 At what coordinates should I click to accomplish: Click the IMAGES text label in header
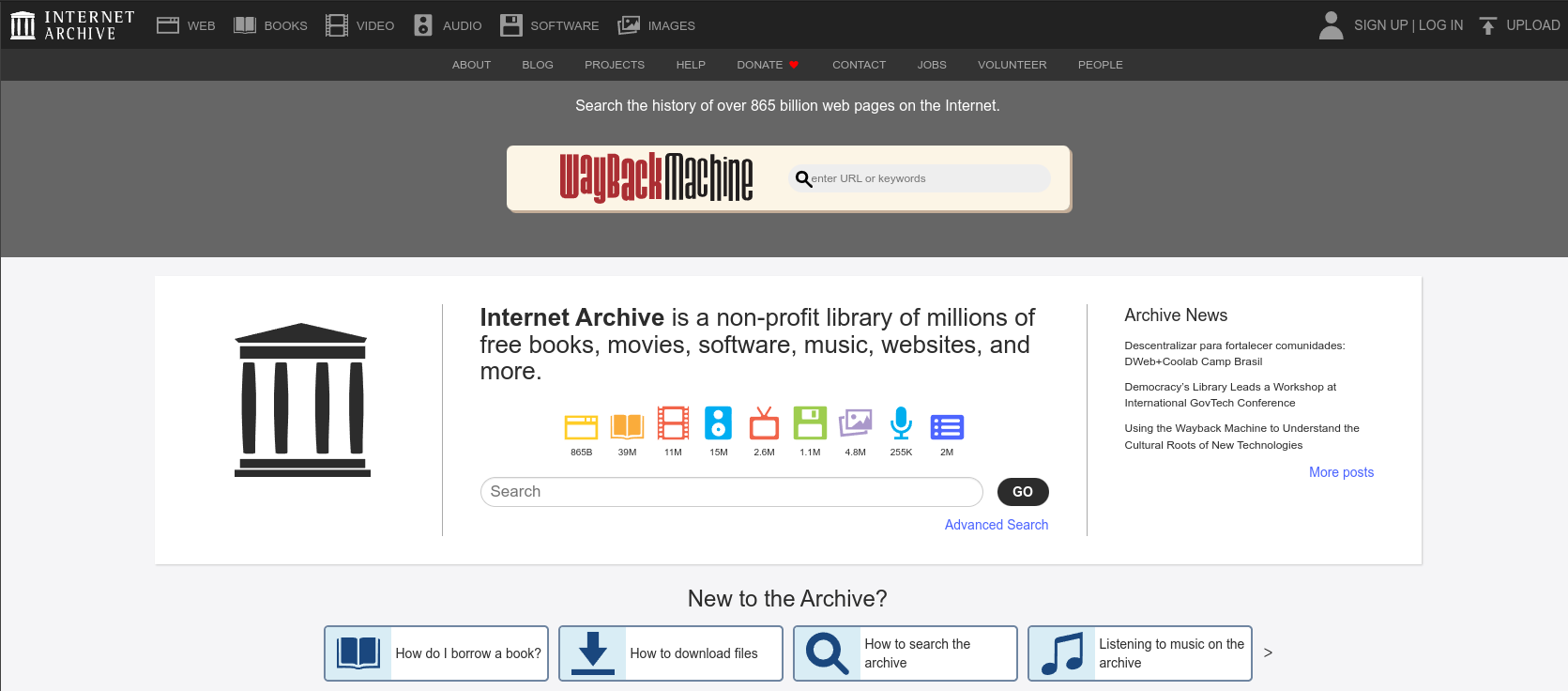[672, 26]
